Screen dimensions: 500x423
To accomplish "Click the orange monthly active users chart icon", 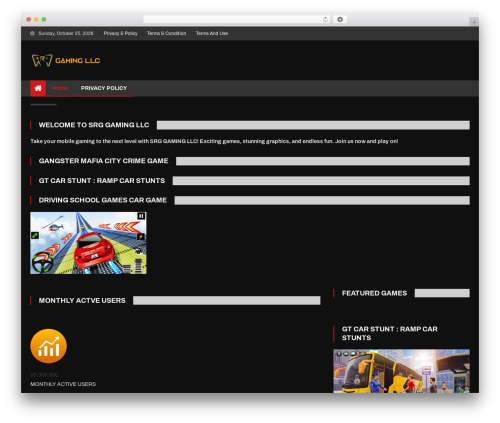I will click(x=49, y=346).
